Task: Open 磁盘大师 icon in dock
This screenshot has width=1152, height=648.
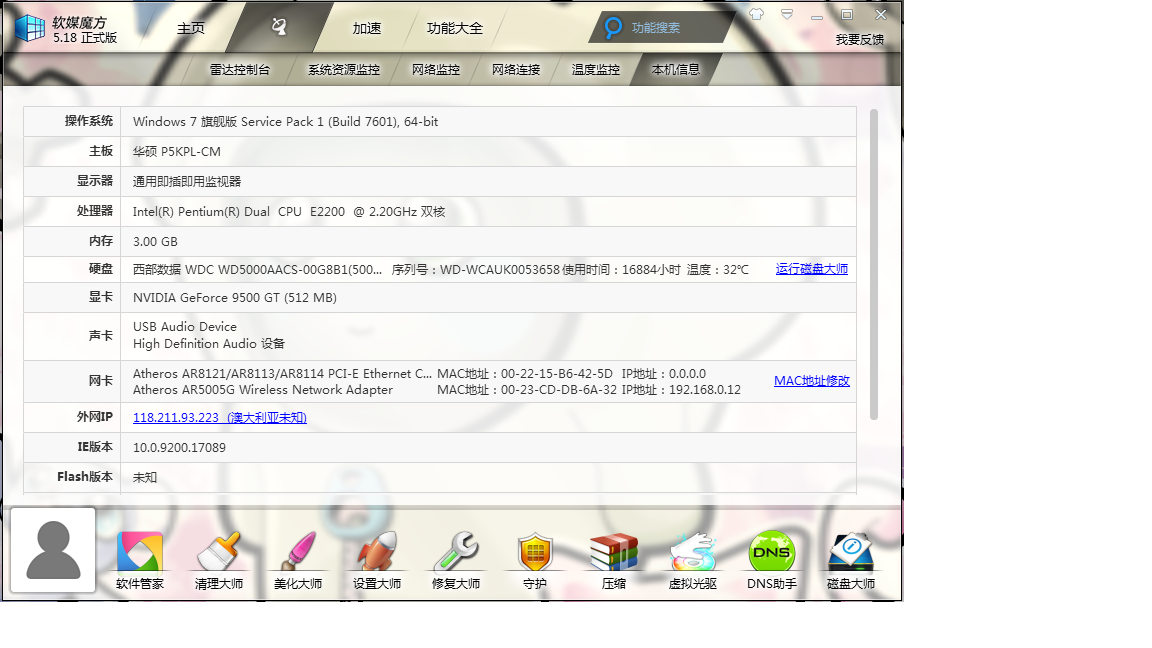Action: [x=850, y=560]
